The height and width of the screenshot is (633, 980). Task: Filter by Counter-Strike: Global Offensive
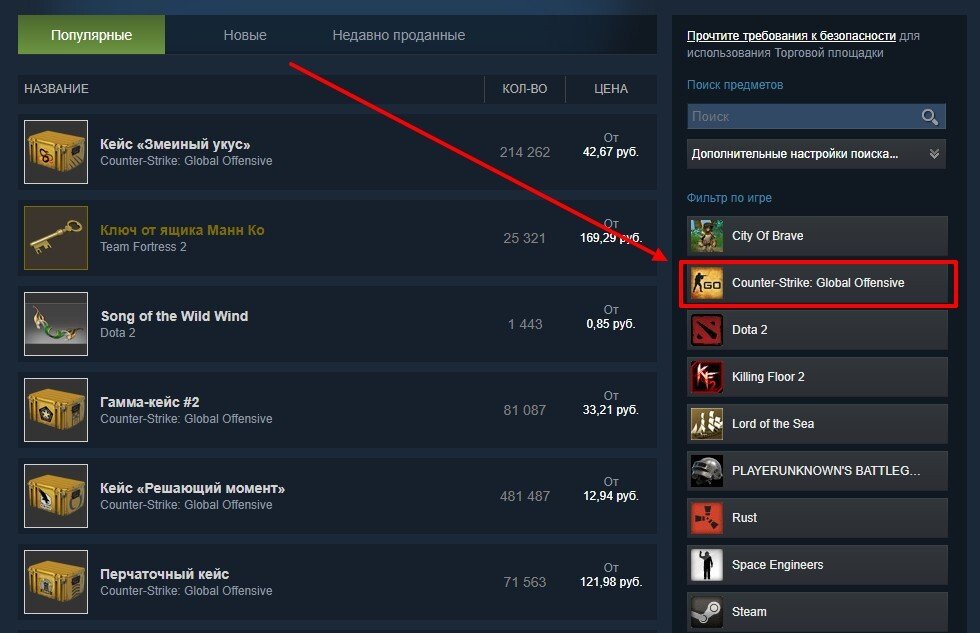coord(818,283)
